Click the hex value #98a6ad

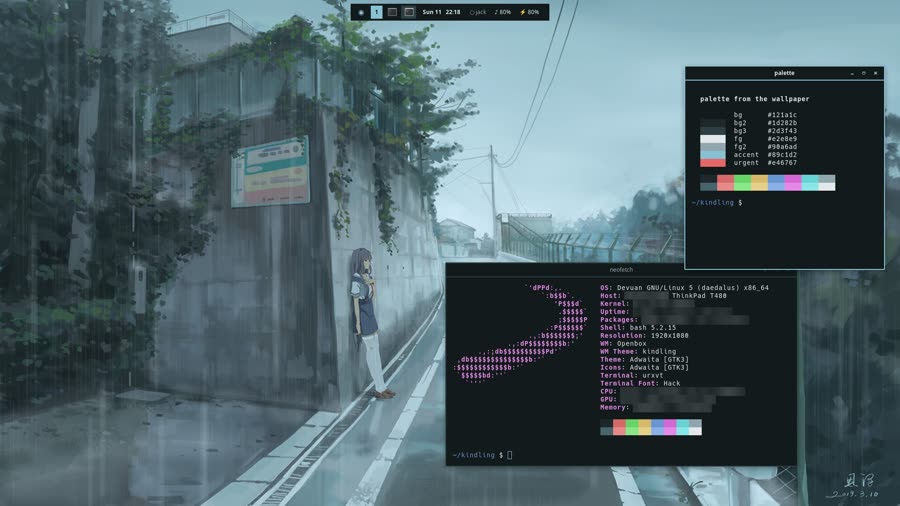[782, 147]
